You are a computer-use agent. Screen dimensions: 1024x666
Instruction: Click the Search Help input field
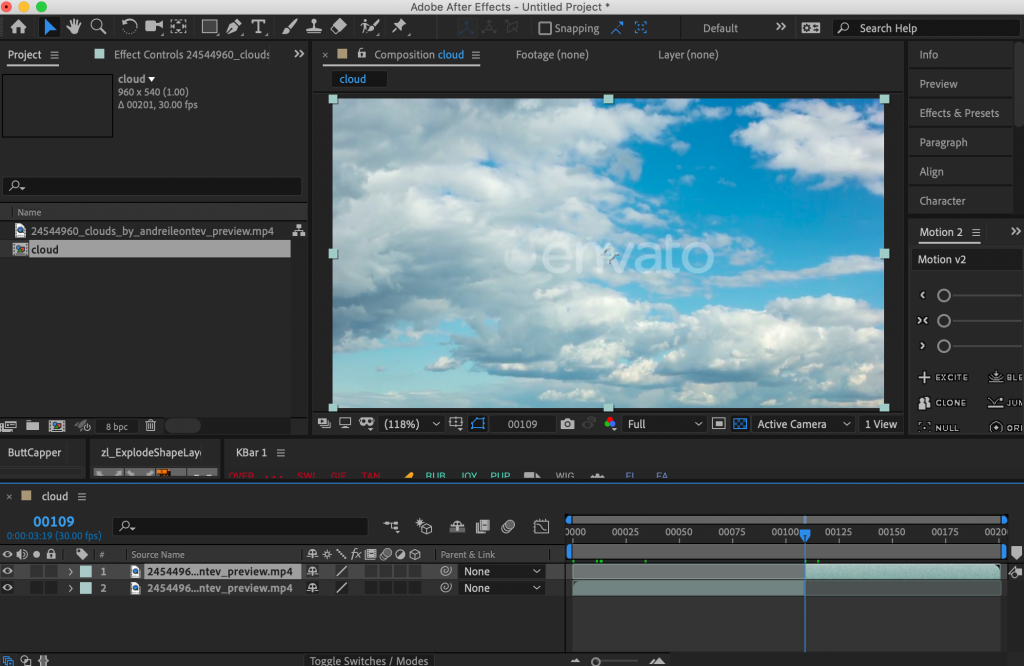[x=930, y=28]
